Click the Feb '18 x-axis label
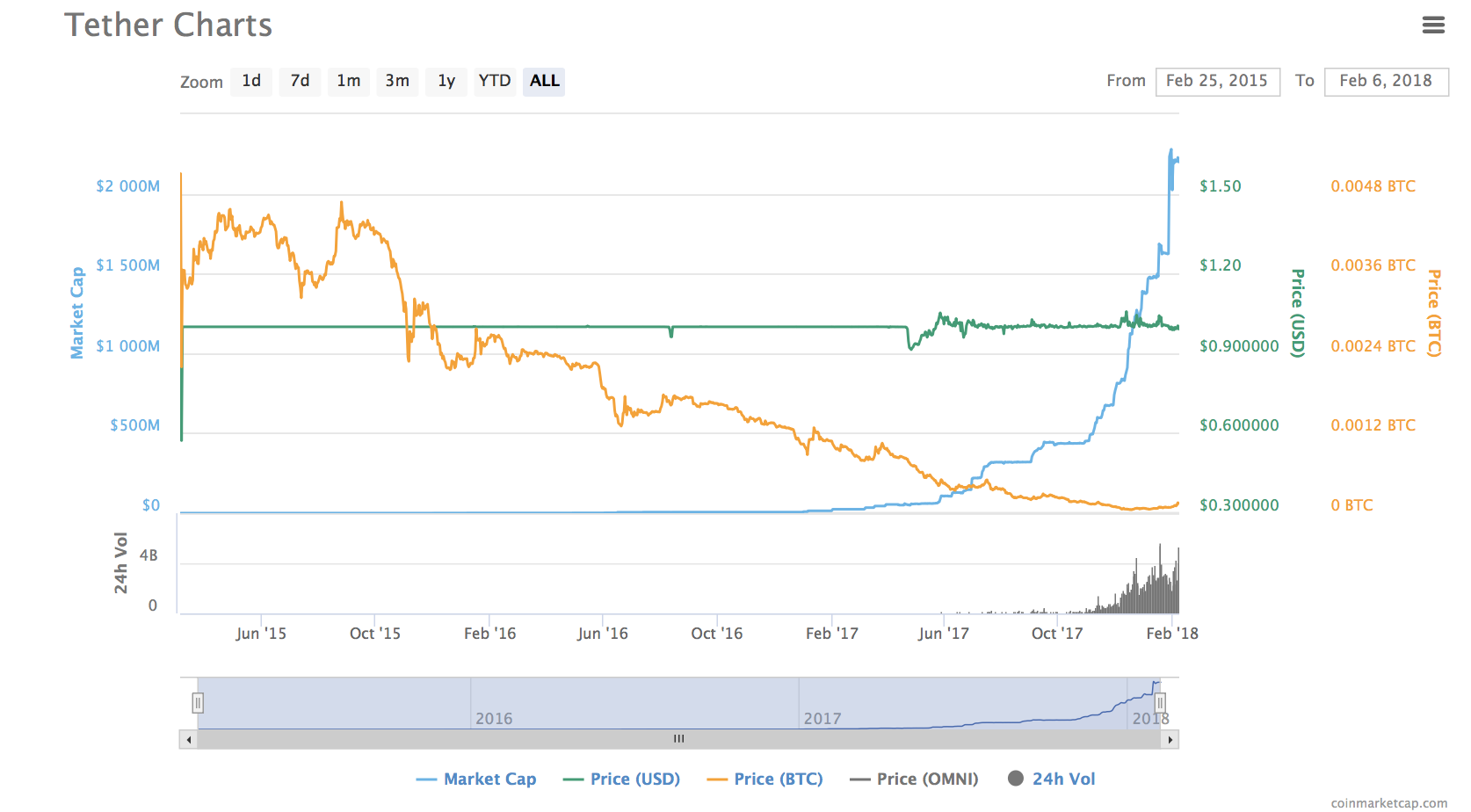 [x=1172, y=634]
